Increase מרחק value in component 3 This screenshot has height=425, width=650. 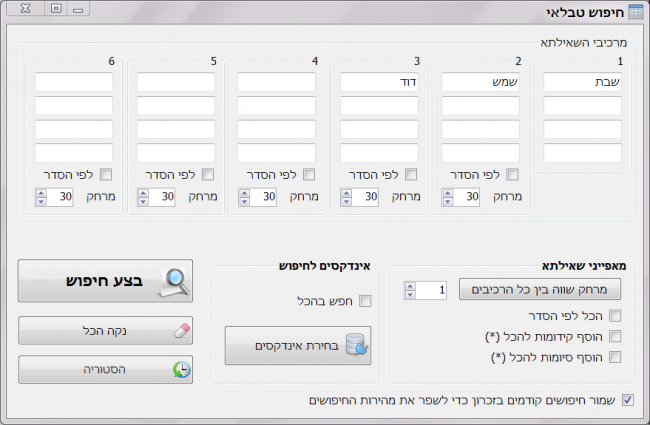(x=346, y=193)
